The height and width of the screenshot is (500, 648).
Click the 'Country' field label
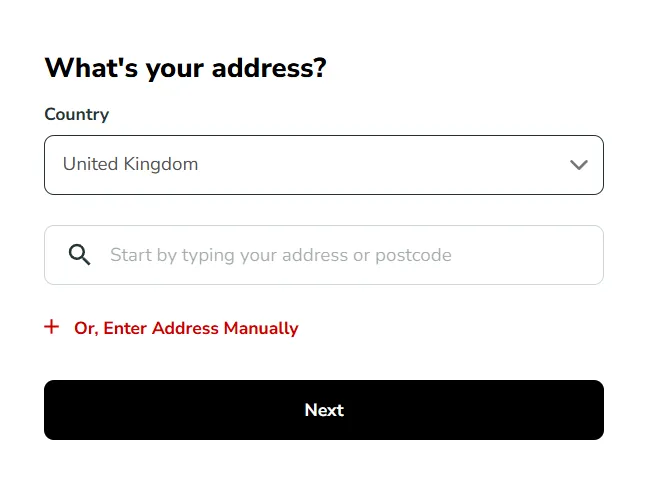click(x=77, y=114)
